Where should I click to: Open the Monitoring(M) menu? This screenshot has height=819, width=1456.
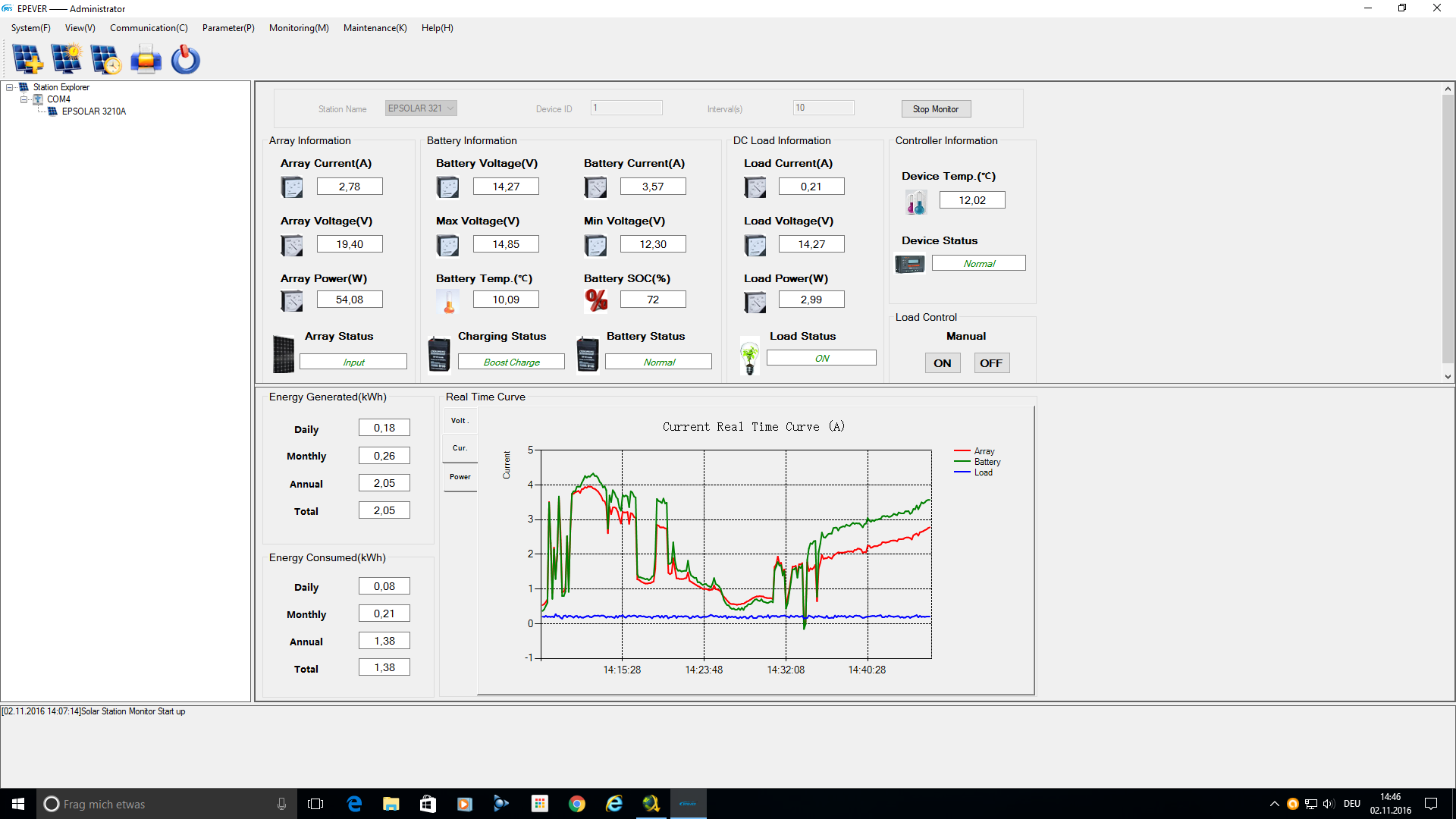point(299,28)
